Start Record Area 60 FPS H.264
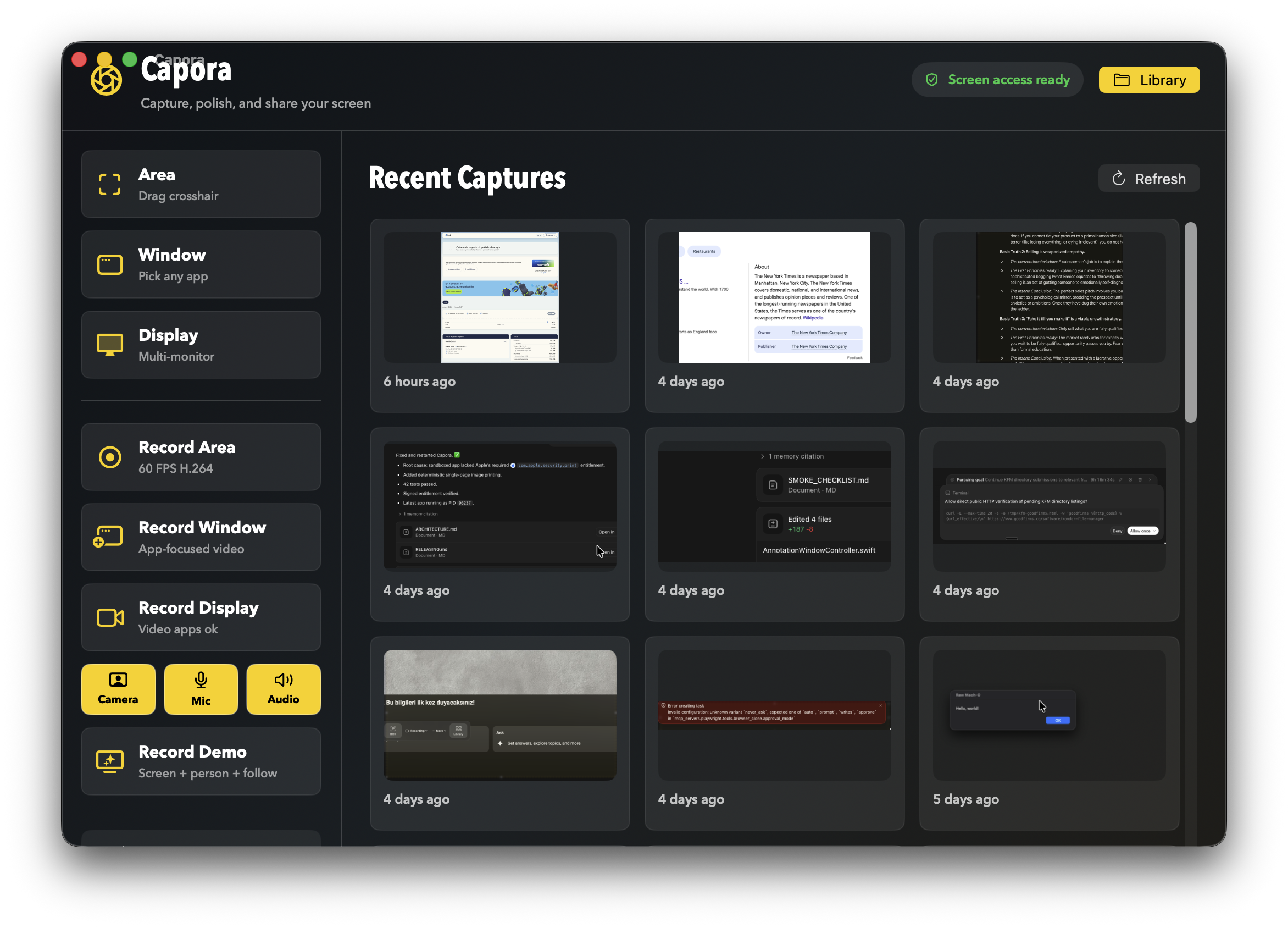Image resolution: width=1288 pixels, height=928 pixels. [x=201, y=457]
